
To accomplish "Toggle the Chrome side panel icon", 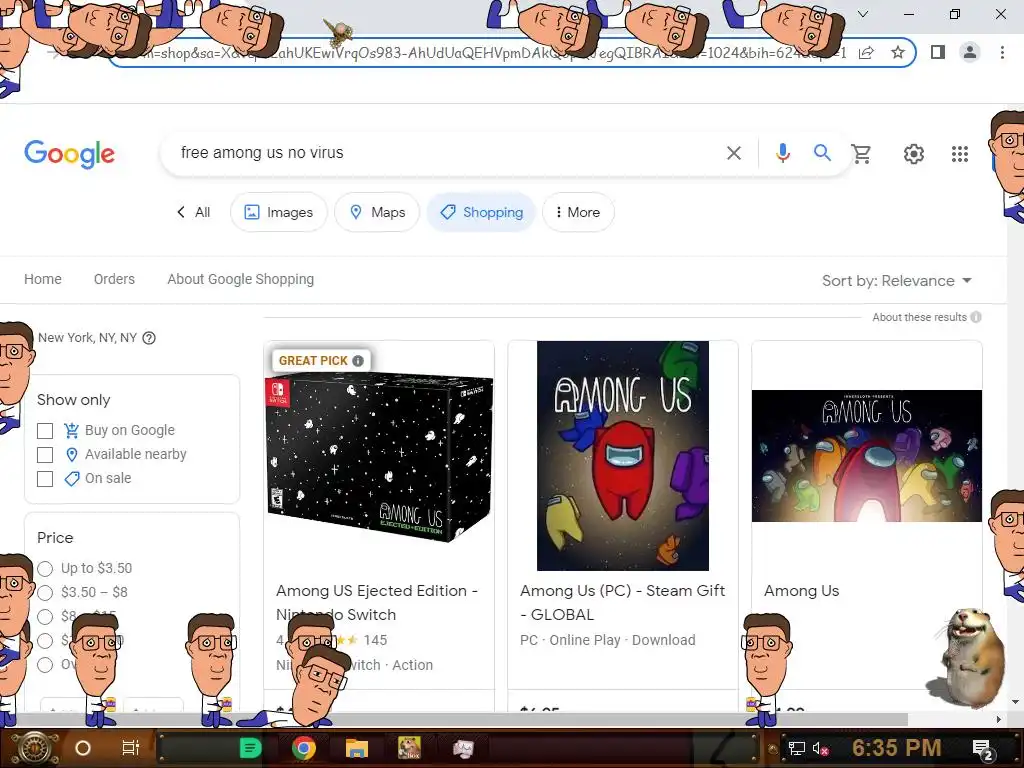I will coord(937,52).
